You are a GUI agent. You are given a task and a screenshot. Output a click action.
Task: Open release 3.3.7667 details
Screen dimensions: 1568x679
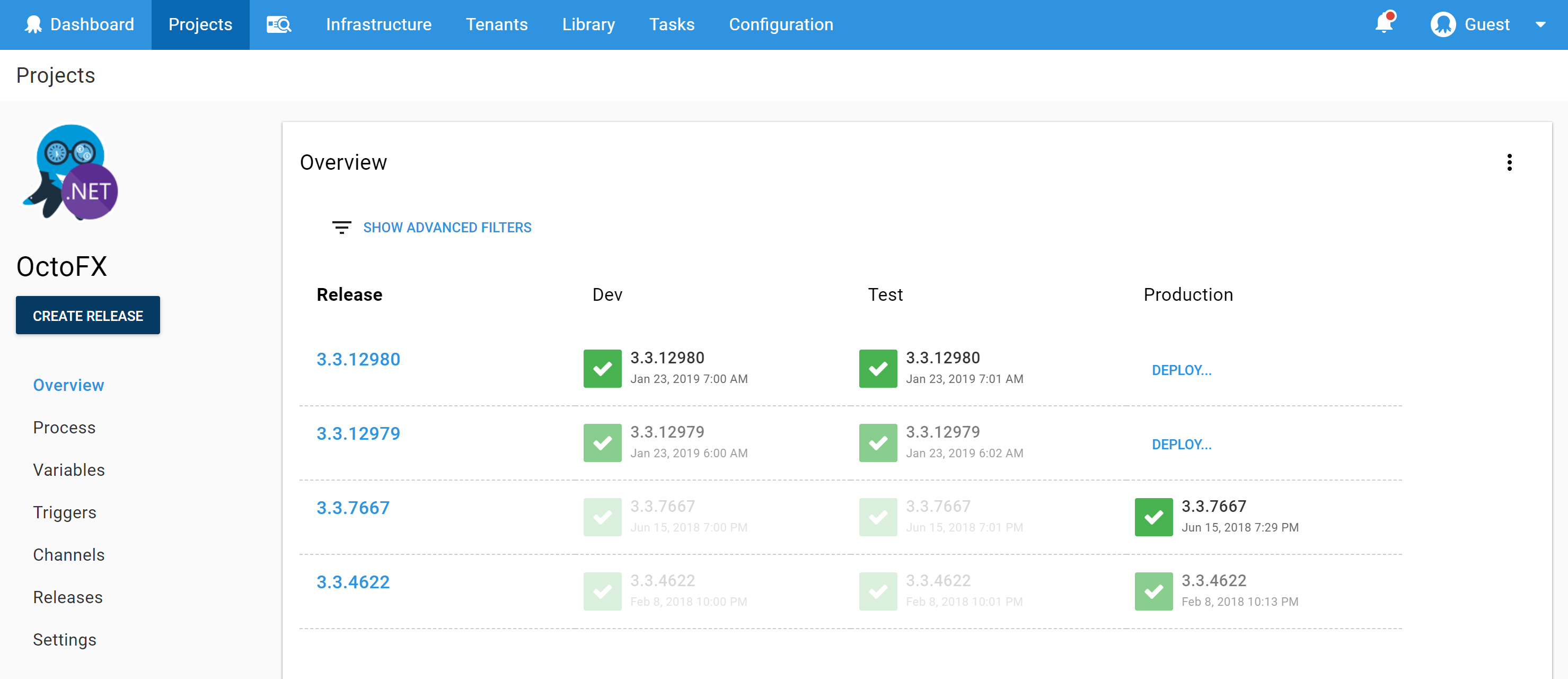pyautogui.click(x=353, y=507)
